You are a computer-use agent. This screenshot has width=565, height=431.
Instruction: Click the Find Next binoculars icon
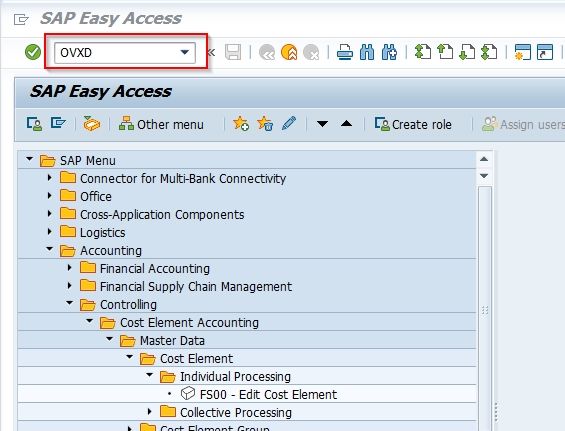coord(390,52)
